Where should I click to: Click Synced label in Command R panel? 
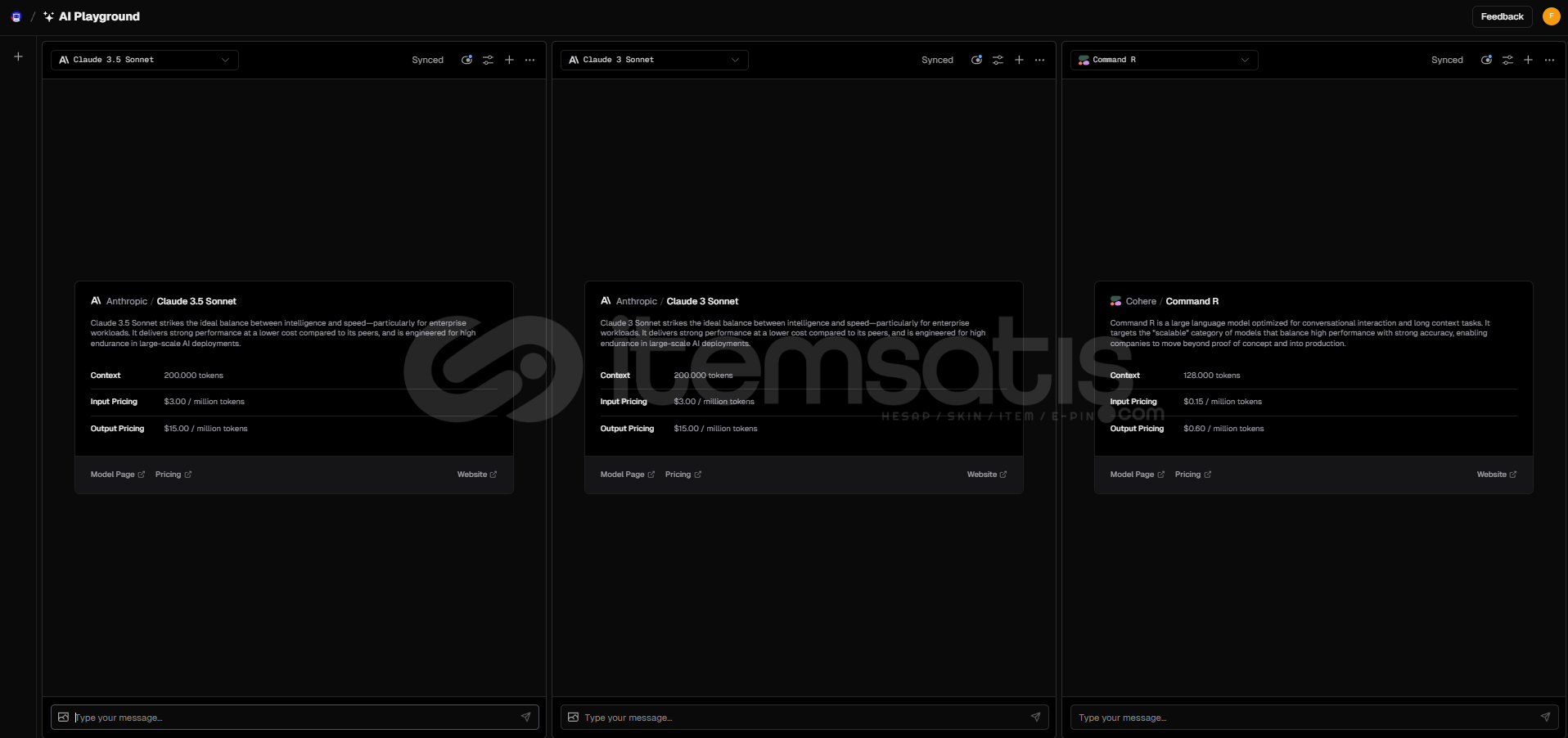1447,60
